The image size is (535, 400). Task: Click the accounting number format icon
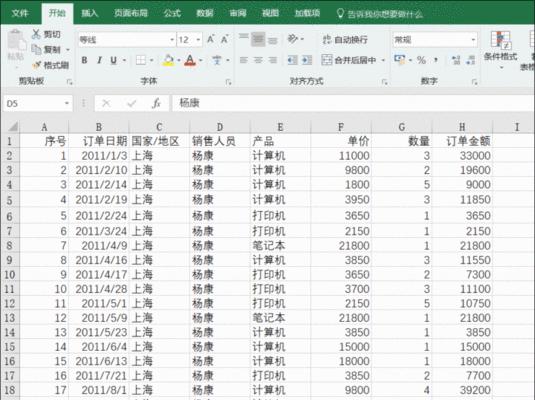[x=400, y=60]
